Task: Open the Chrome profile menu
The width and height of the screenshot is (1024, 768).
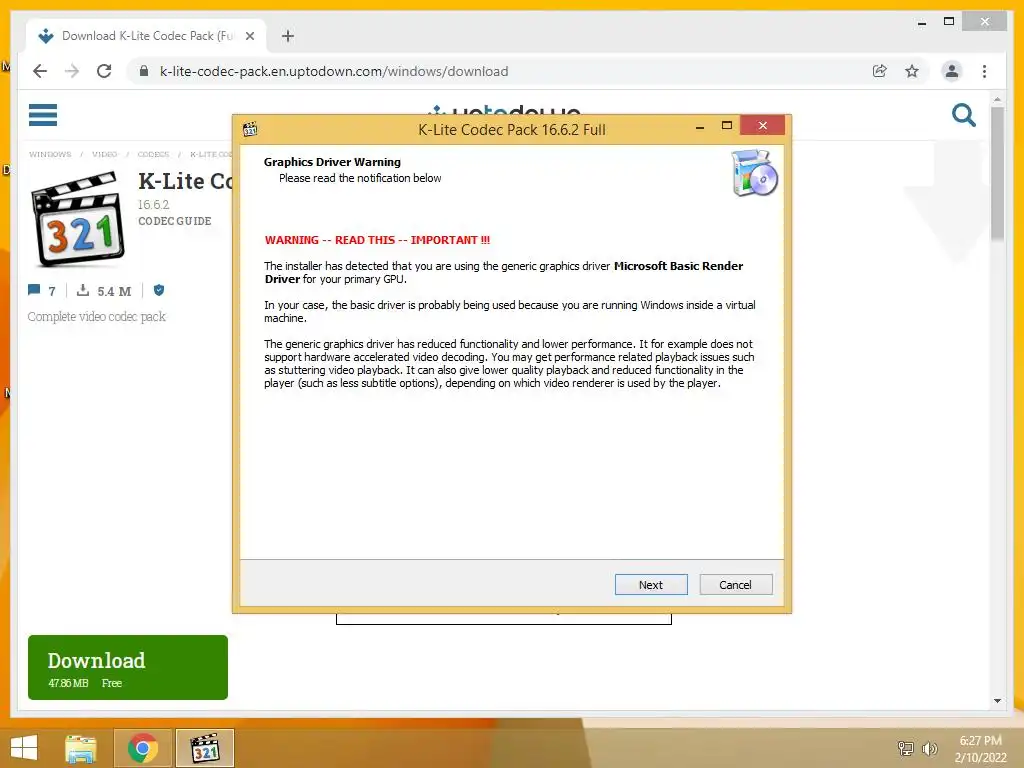Action: (x=952, y=71)
